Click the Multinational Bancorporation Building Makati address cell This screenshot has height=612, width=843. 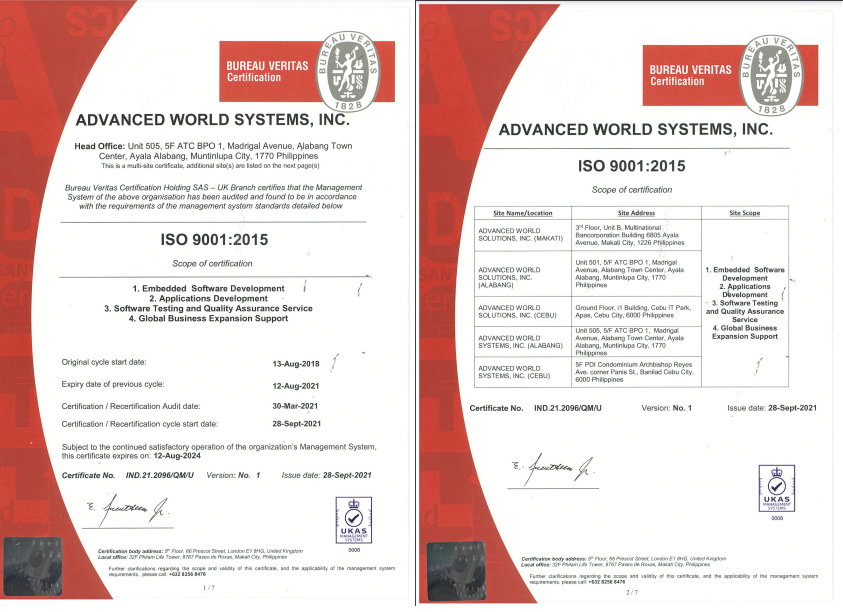point(637,235)
